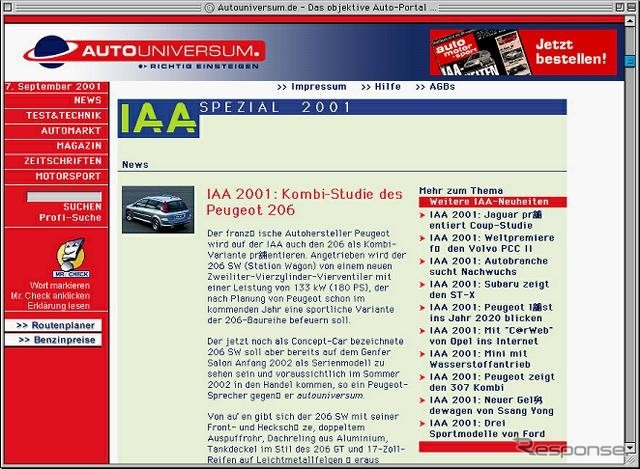This screenshot has height=469, width=640.
Task: Open Peugeot zeigt den 307 Kombi link
Action: [x=492, y=382]
